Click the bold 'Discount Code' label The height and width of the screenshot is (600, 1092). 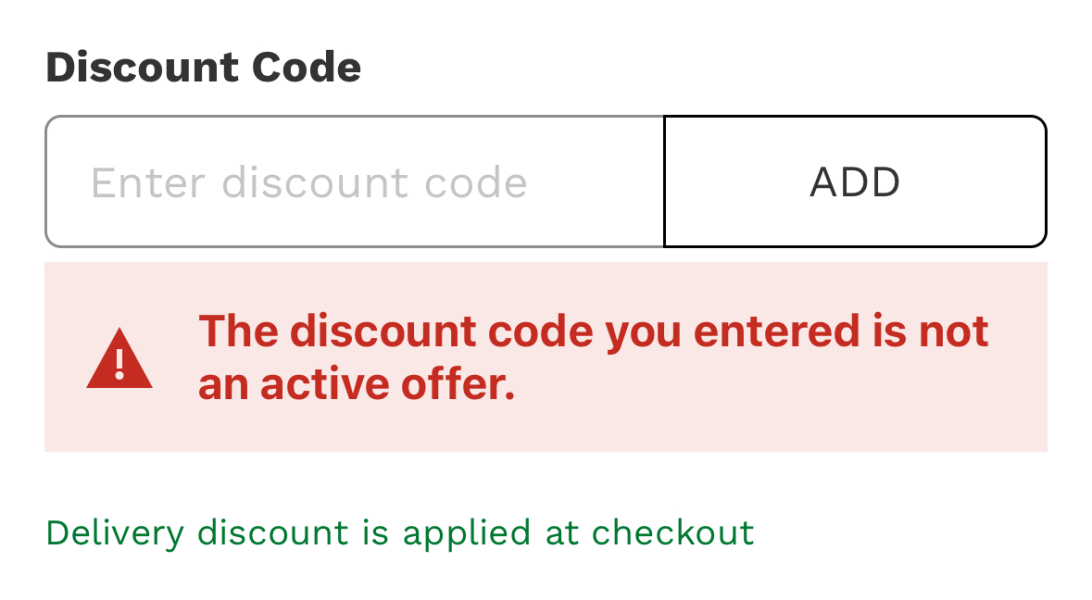point(203,67)
